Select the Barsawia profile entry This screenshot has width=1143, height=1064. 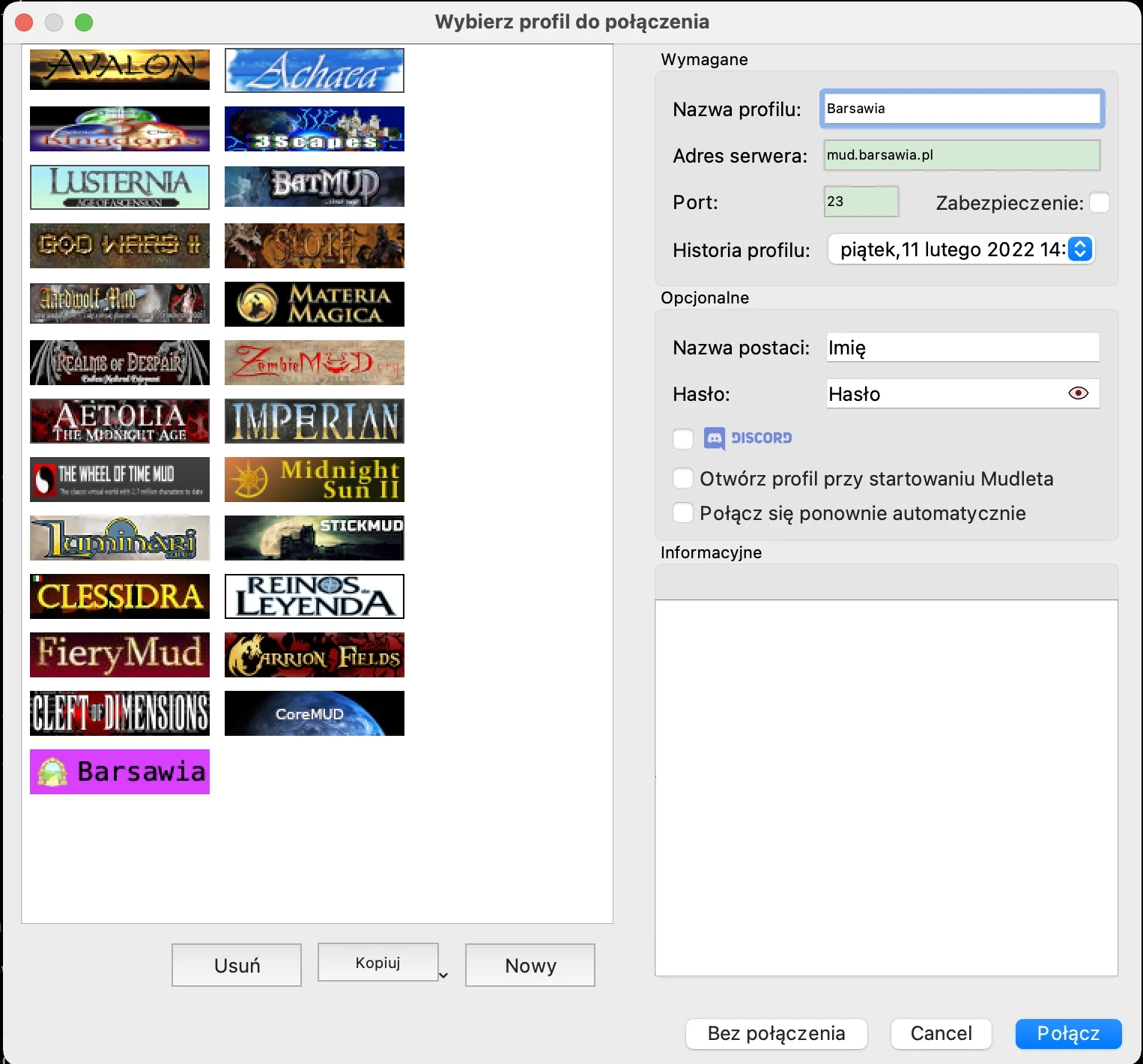120,771
